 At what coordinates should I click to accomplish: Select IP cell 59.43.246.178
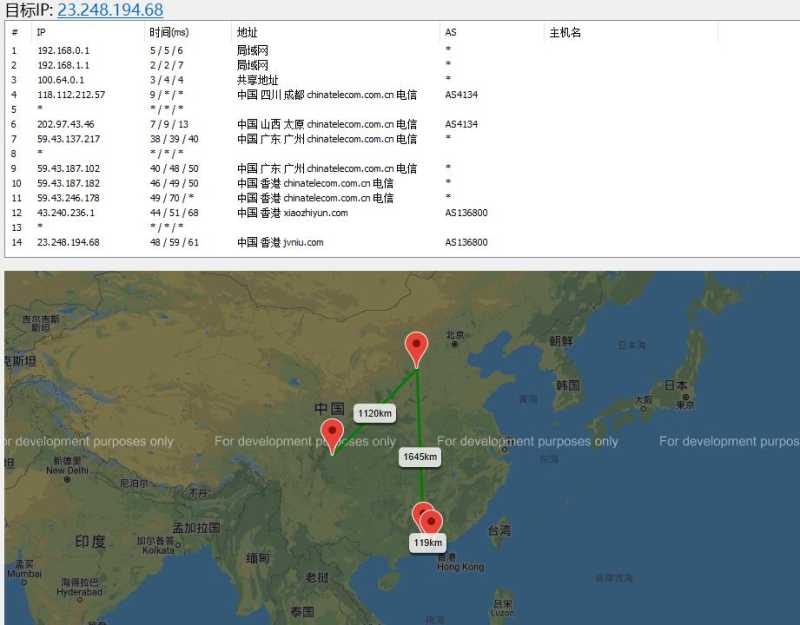point(68,198)
